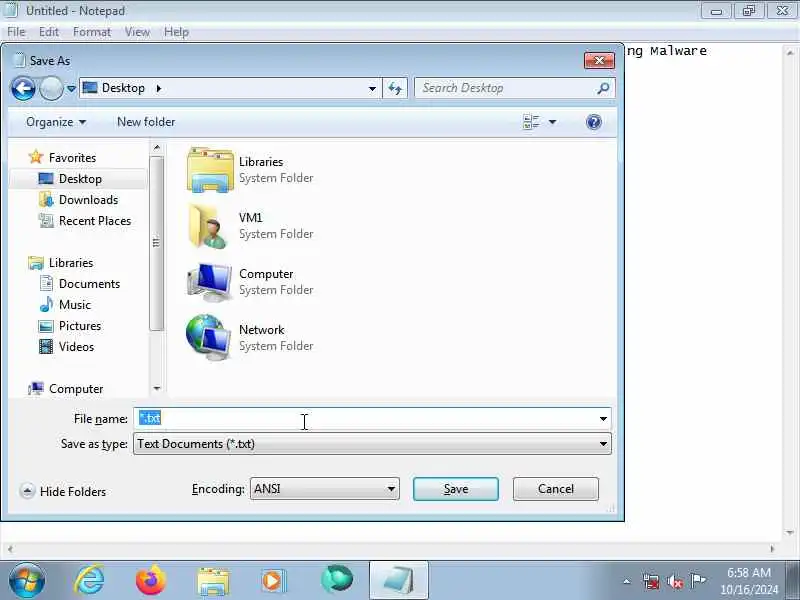Open the Encoding ANSI dropdown
The image size is (800, 600).
pyautogui.click(x=324, y=489)
